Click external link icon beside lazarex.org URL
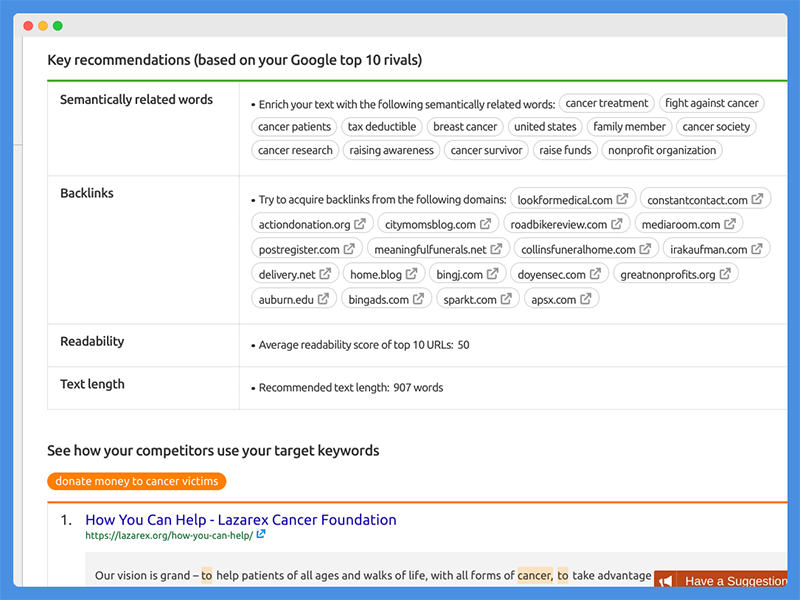The height and width of the screenshot is (600, 800). pos(261,534)
